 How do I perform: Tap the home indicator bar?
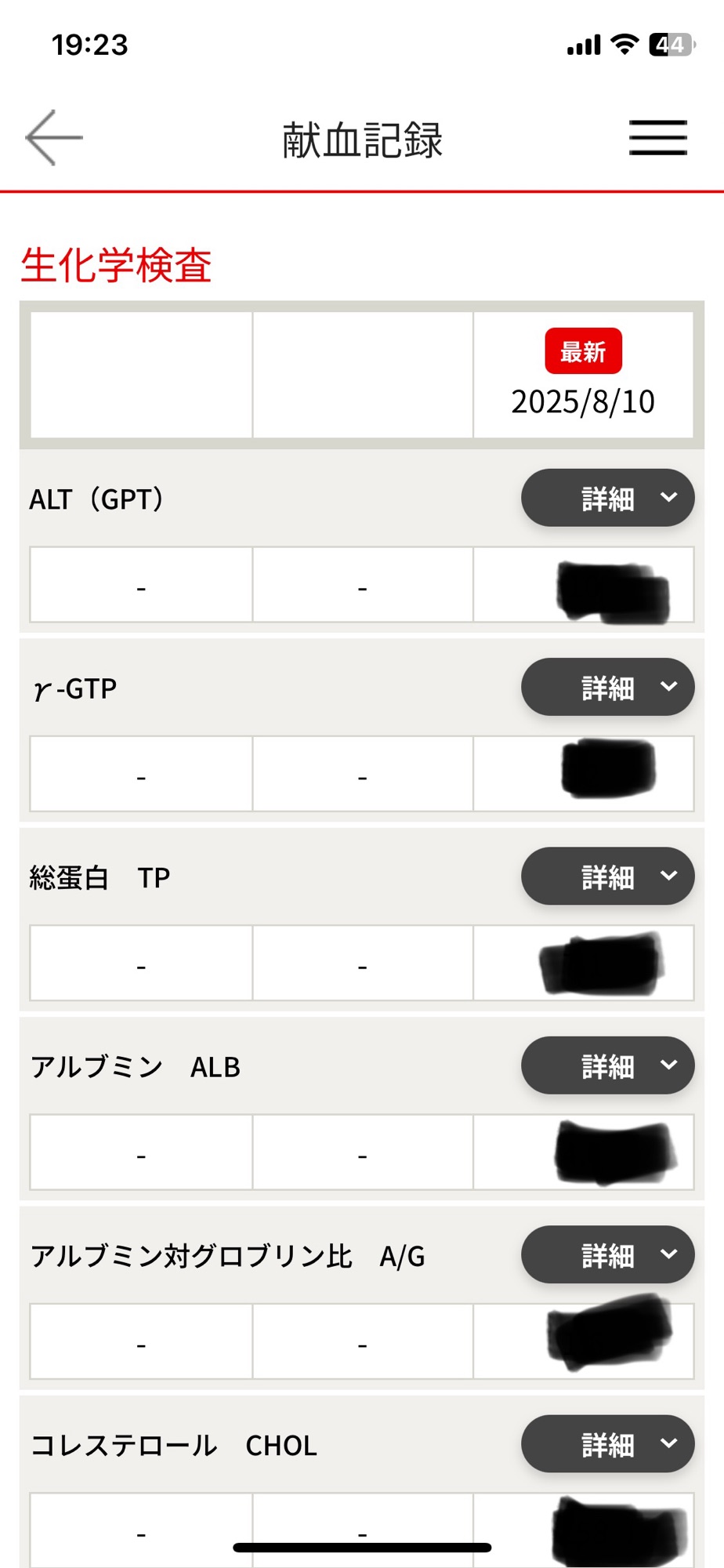pos(362,1548)
